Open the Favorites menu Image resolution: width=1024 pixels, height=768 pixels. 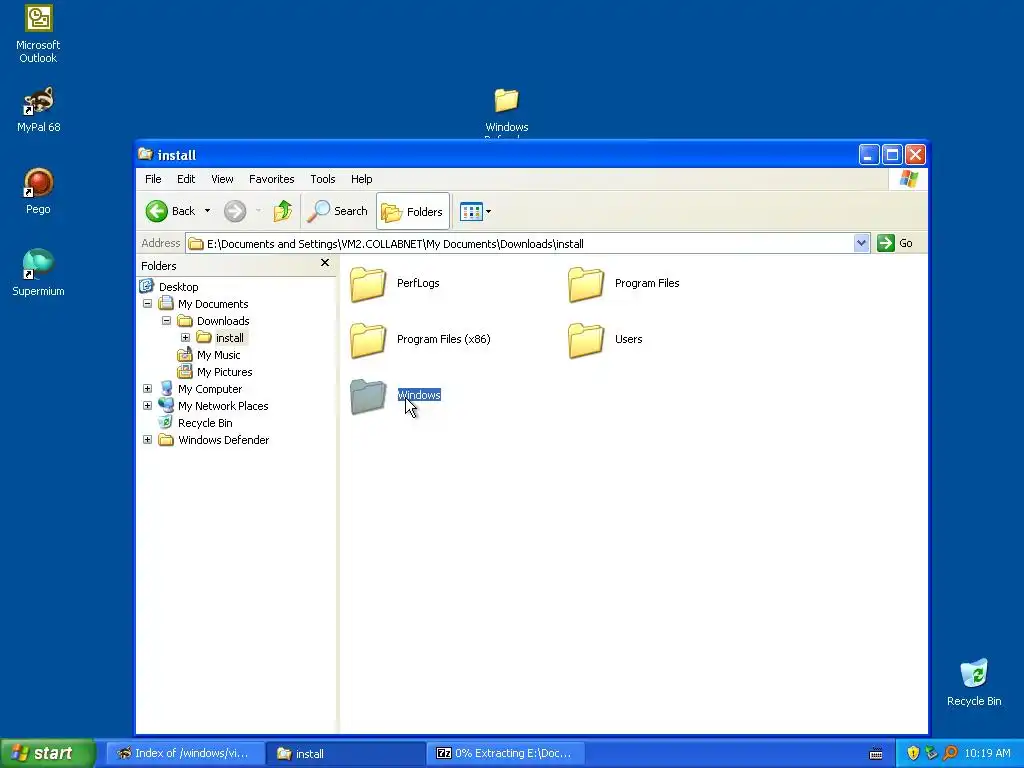272,179
